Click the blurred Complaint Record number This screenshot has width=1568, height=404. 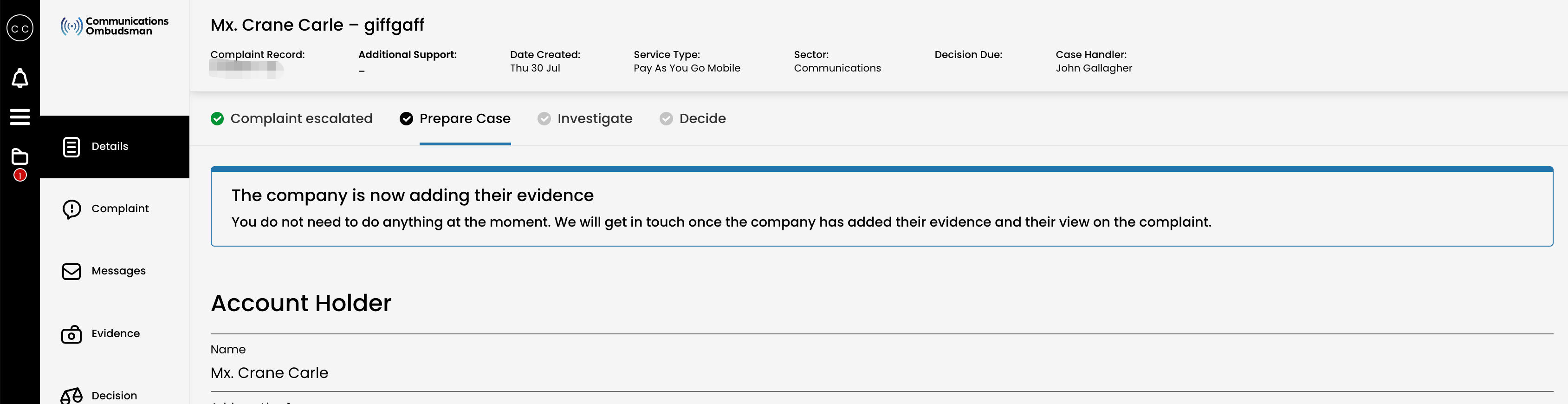tap(246, 69)
